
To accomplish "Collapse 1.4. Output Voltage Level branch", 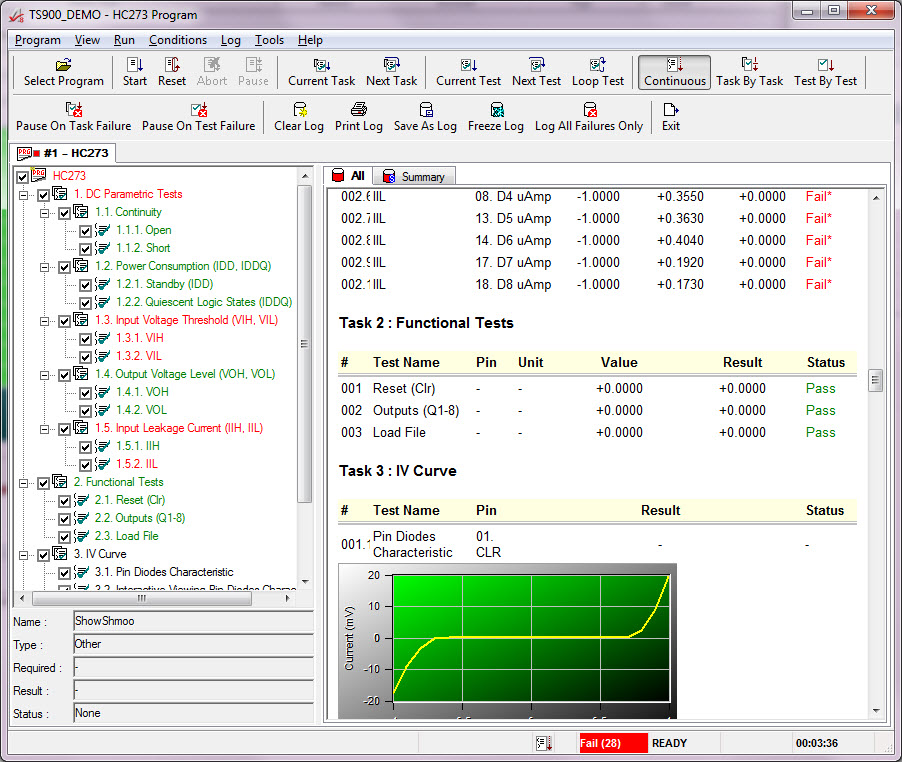I will point(45,374).
